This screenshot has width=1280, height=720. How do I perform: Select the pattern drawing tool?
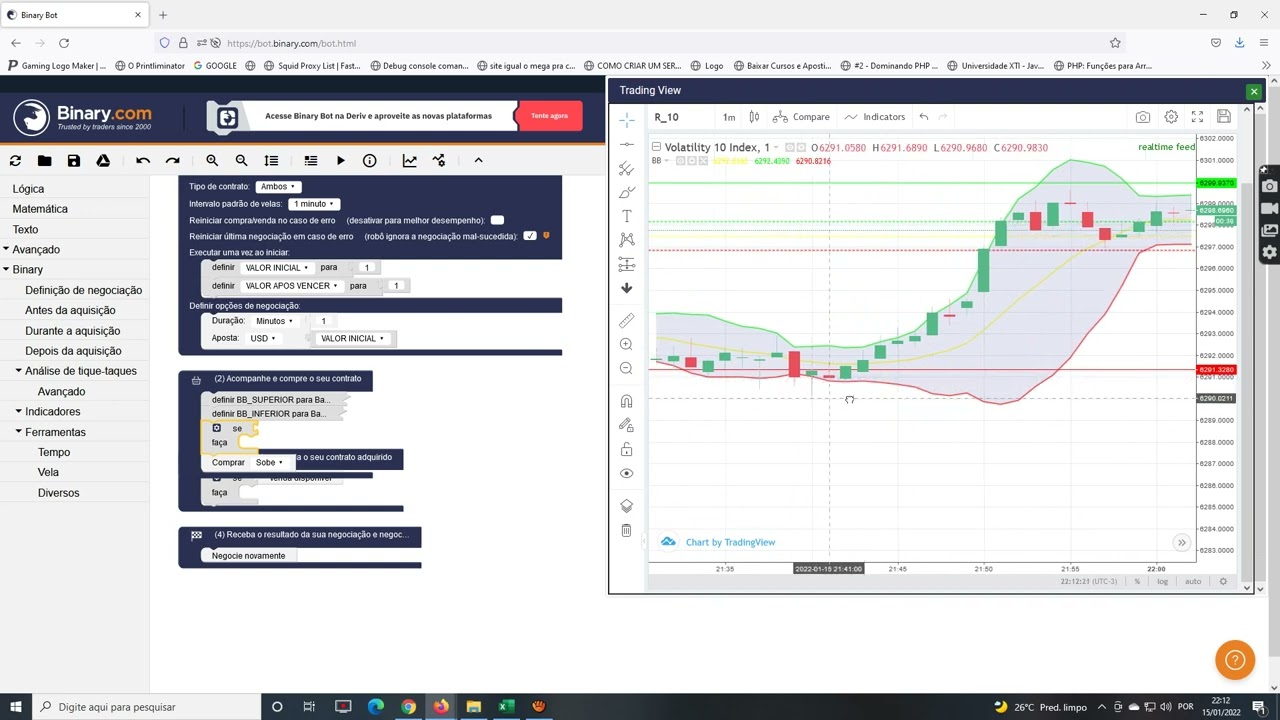tap(626, 240)
